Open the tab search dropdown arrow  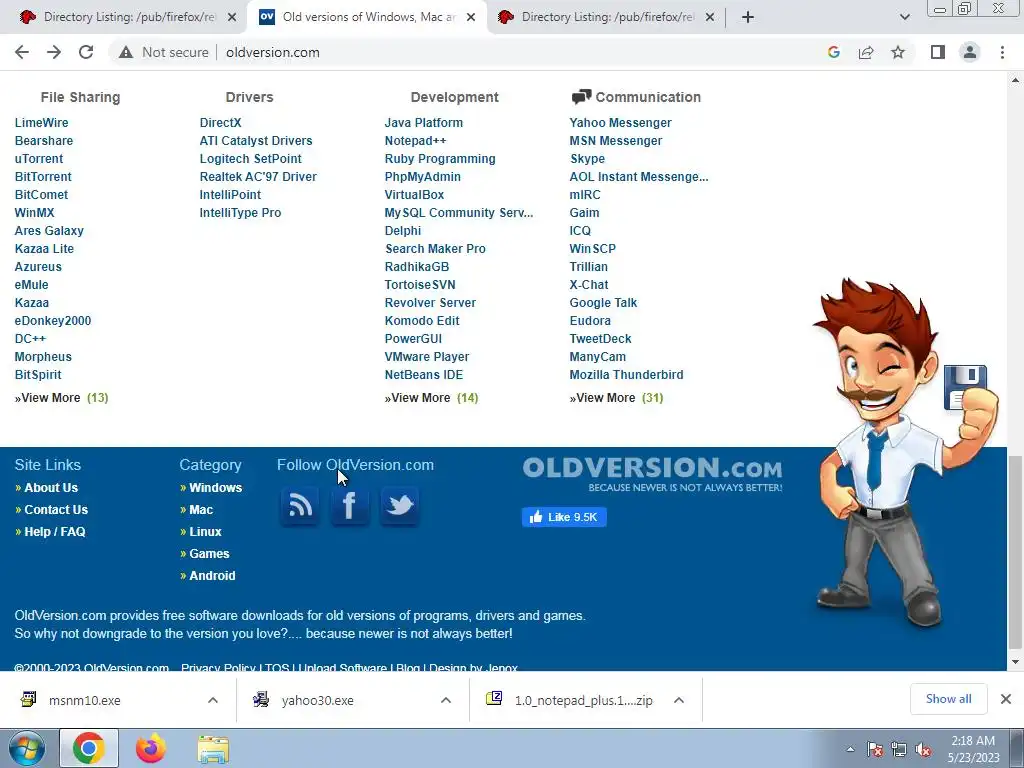pos(904,17)
